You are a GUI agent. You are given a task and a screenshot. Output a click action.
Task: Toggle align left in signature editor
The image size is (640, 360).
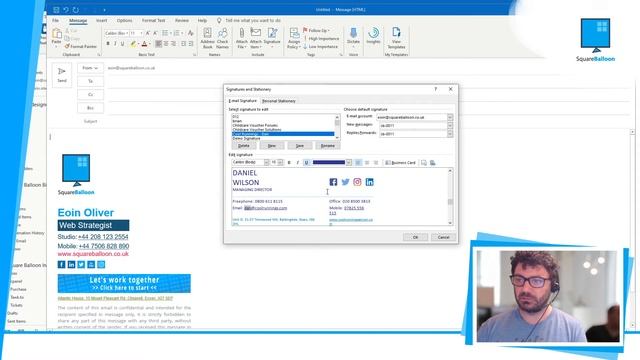click(358, 162)
